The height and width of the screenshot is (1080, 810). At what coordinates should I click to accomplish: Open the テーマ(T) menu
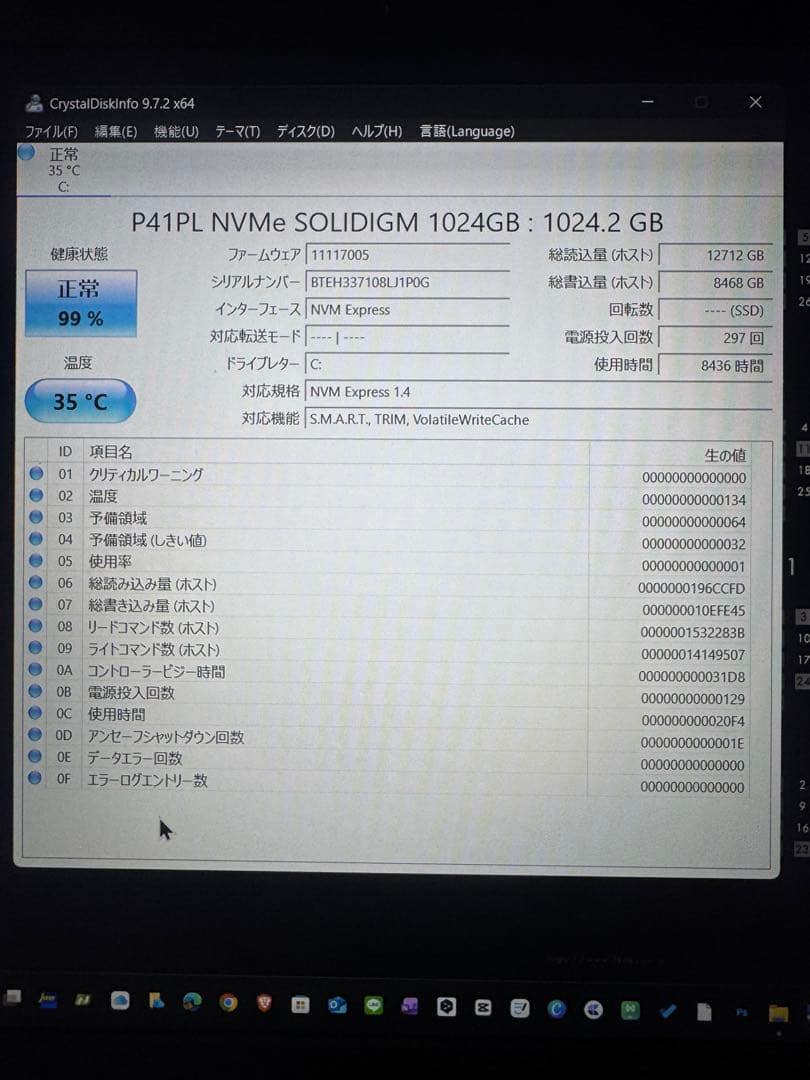[237, 131]
